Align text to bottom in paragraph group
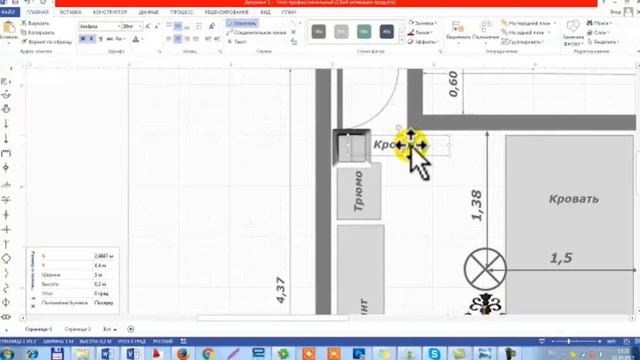This screenshot has height=360, width=640. pyautogui.click(x=187, y=27)
